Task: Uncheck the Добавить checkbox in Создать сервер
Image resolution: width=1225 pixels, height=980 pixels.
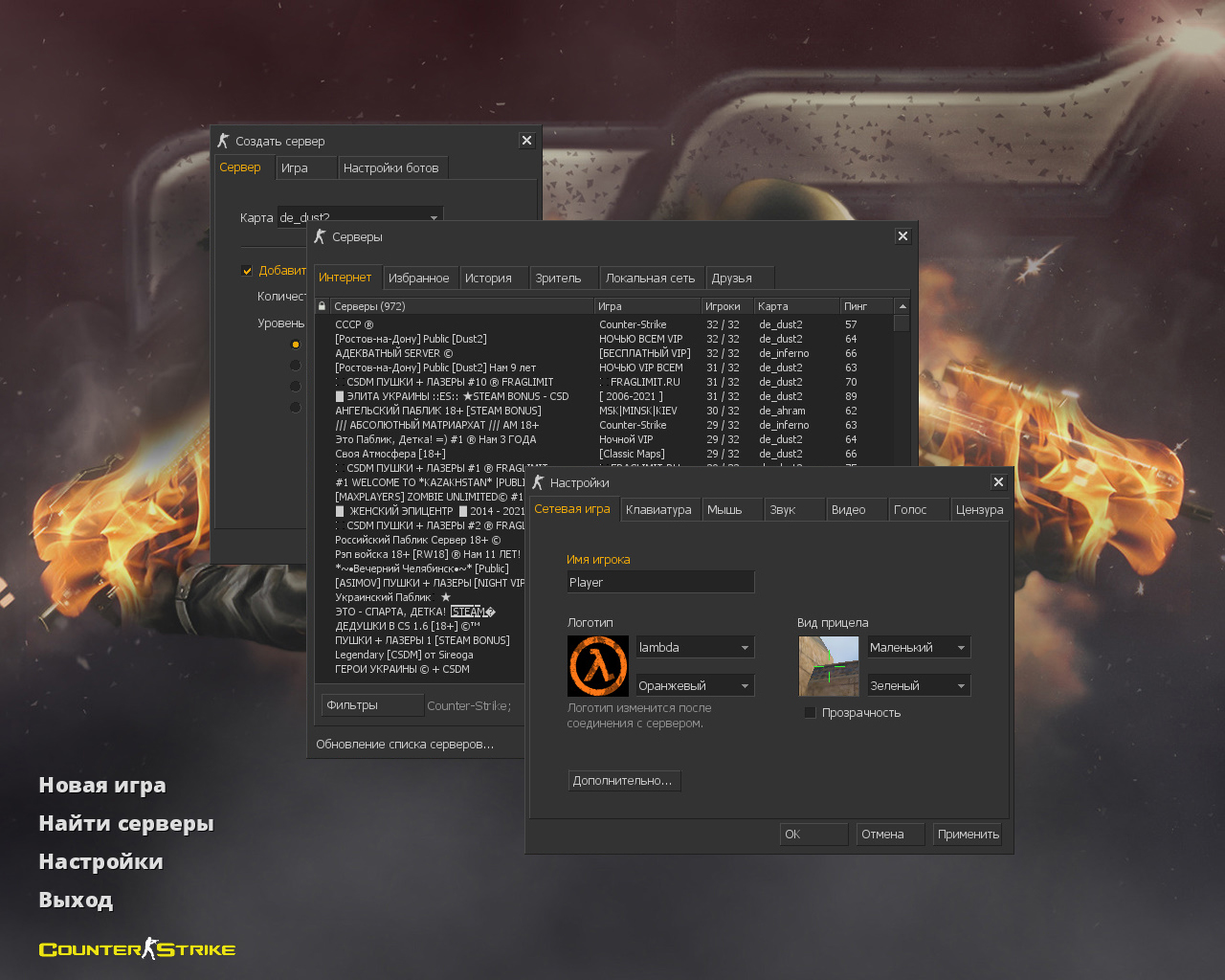Action: [247, 271]
